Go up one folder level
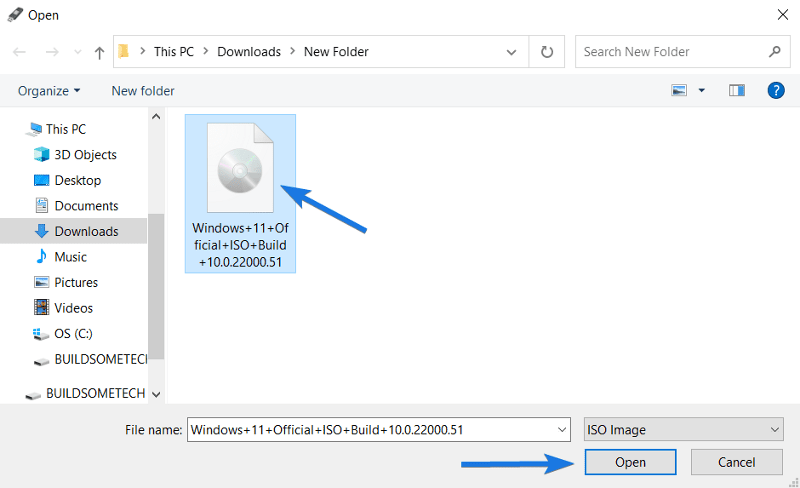This screenshot has height=488, width=800. click(x=99, y=52)
